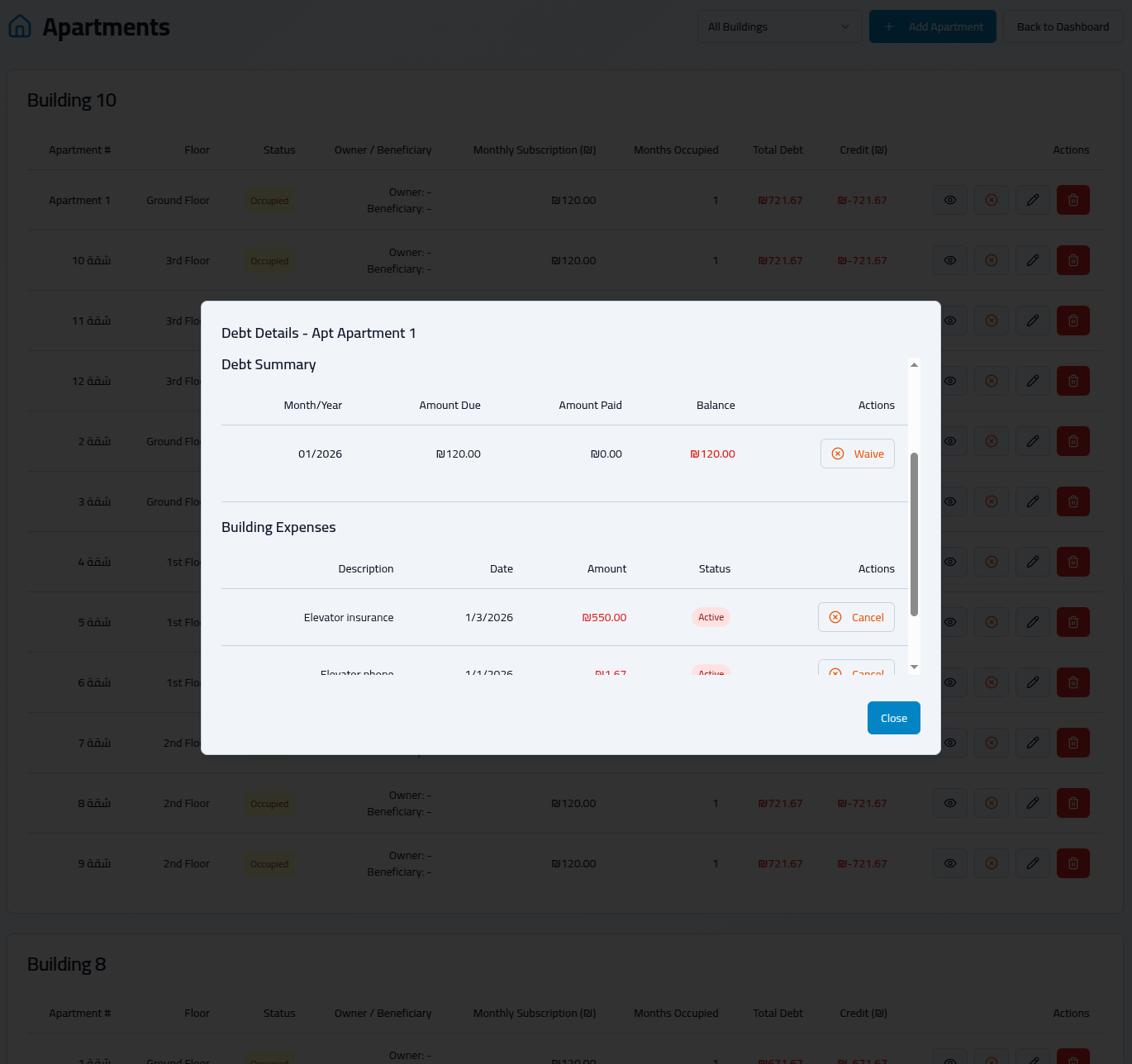Show details with eye icon for شقة 9

[950, 863]
